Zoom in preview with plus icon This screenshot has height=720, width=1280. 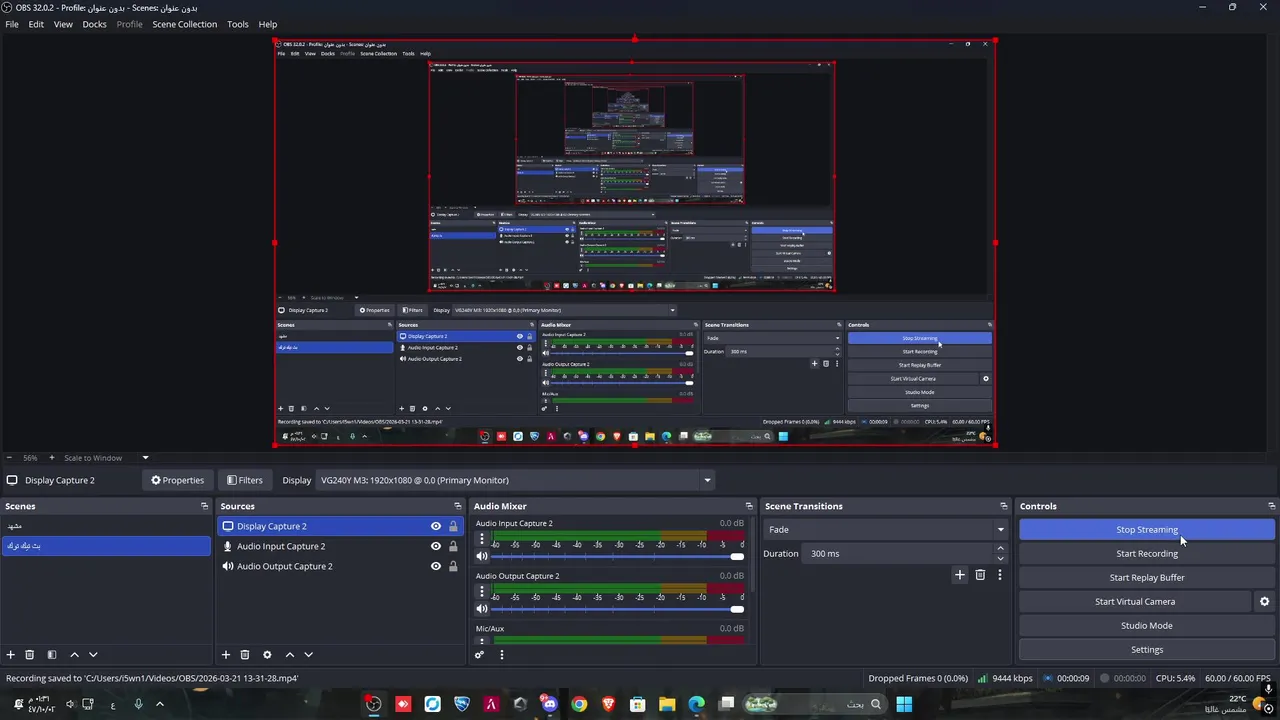52,458
